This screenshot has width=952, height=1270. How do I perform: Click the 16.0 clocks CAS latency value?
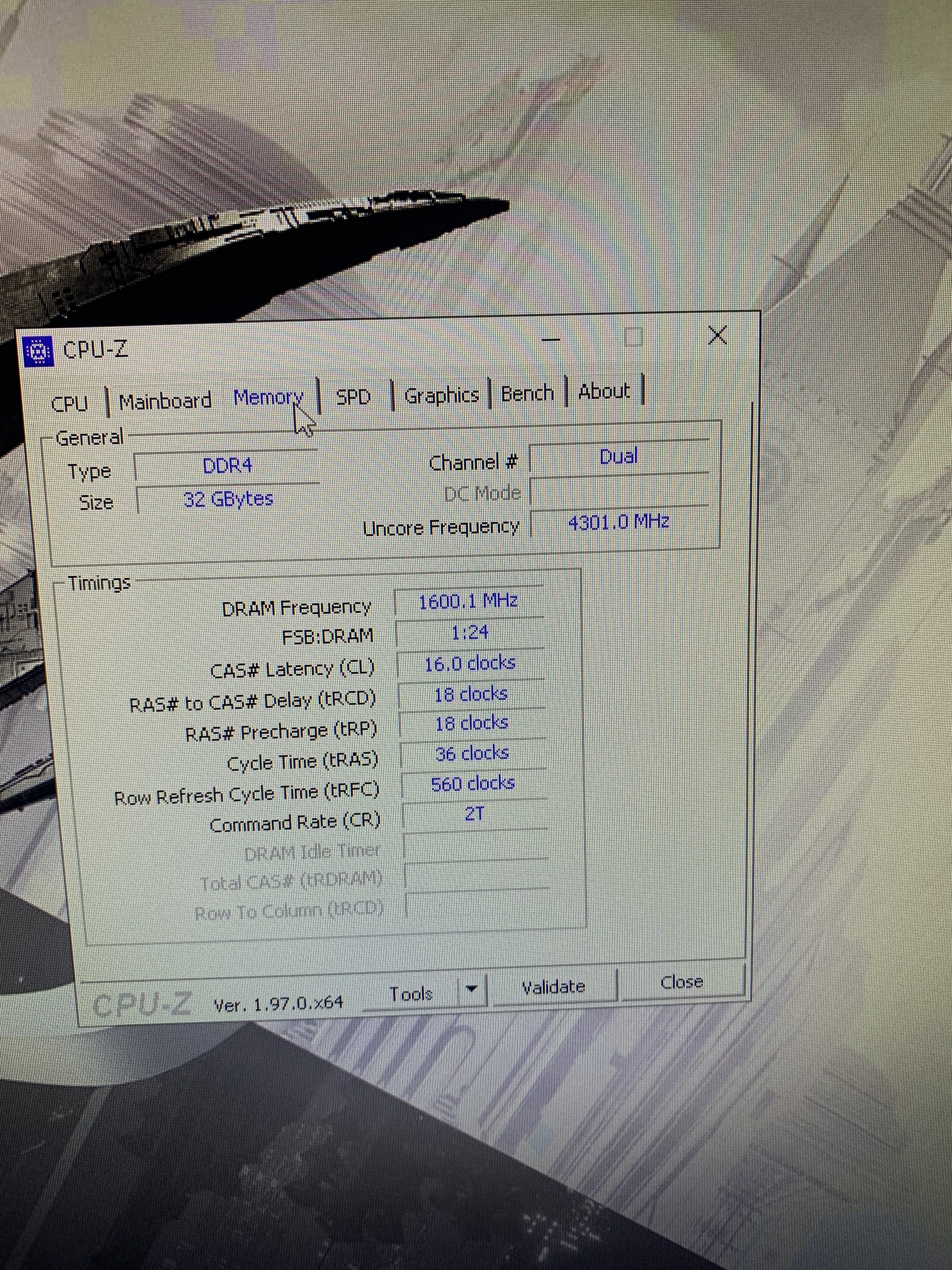[470, 664]
